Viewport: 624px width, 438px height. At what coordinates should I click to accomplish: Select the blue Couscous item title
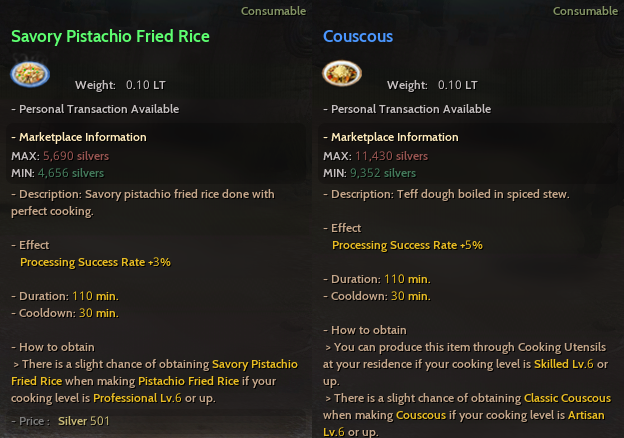[x=358, y=37]
